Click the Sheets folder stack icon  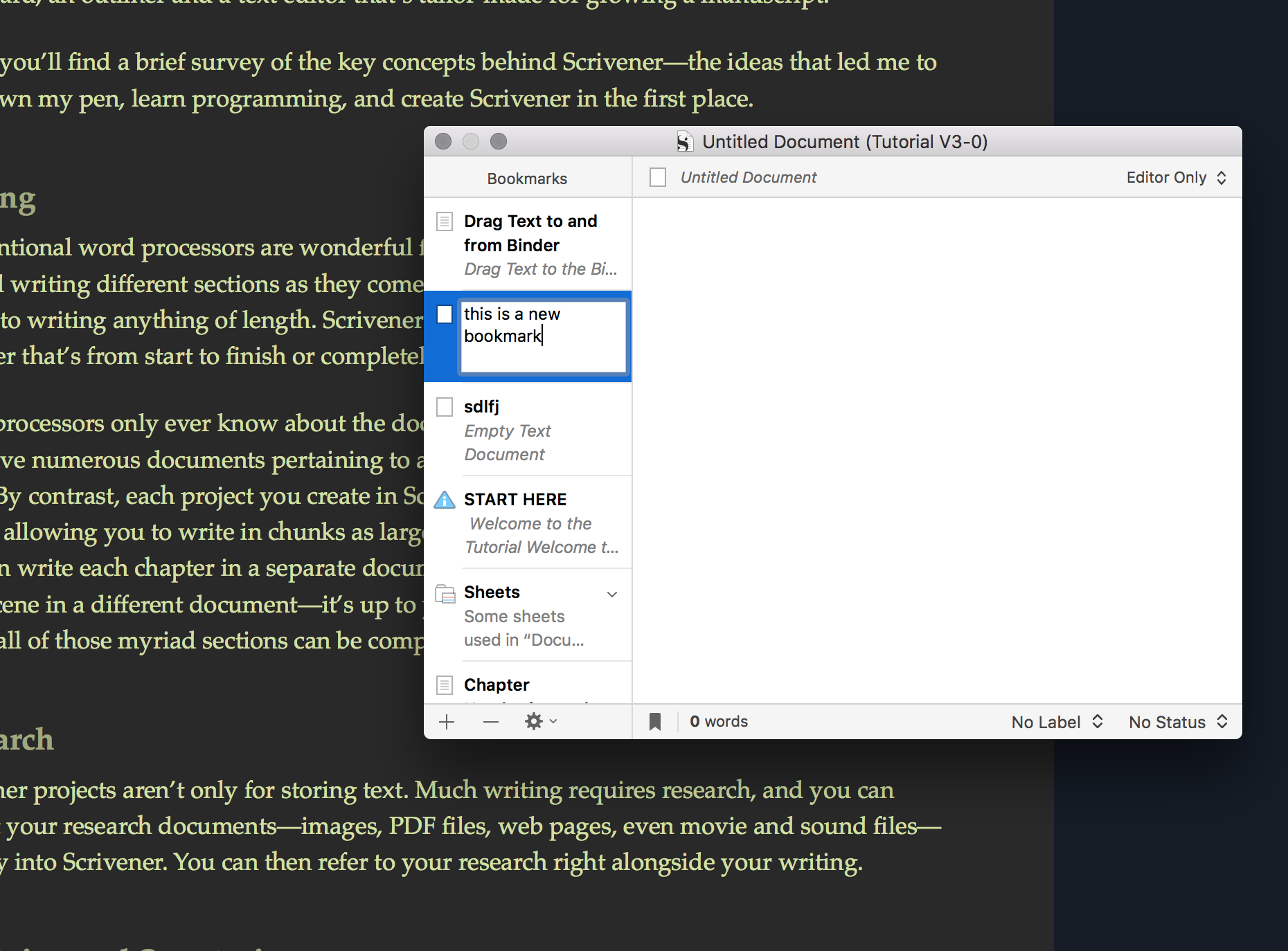click(x=445, y=593)
